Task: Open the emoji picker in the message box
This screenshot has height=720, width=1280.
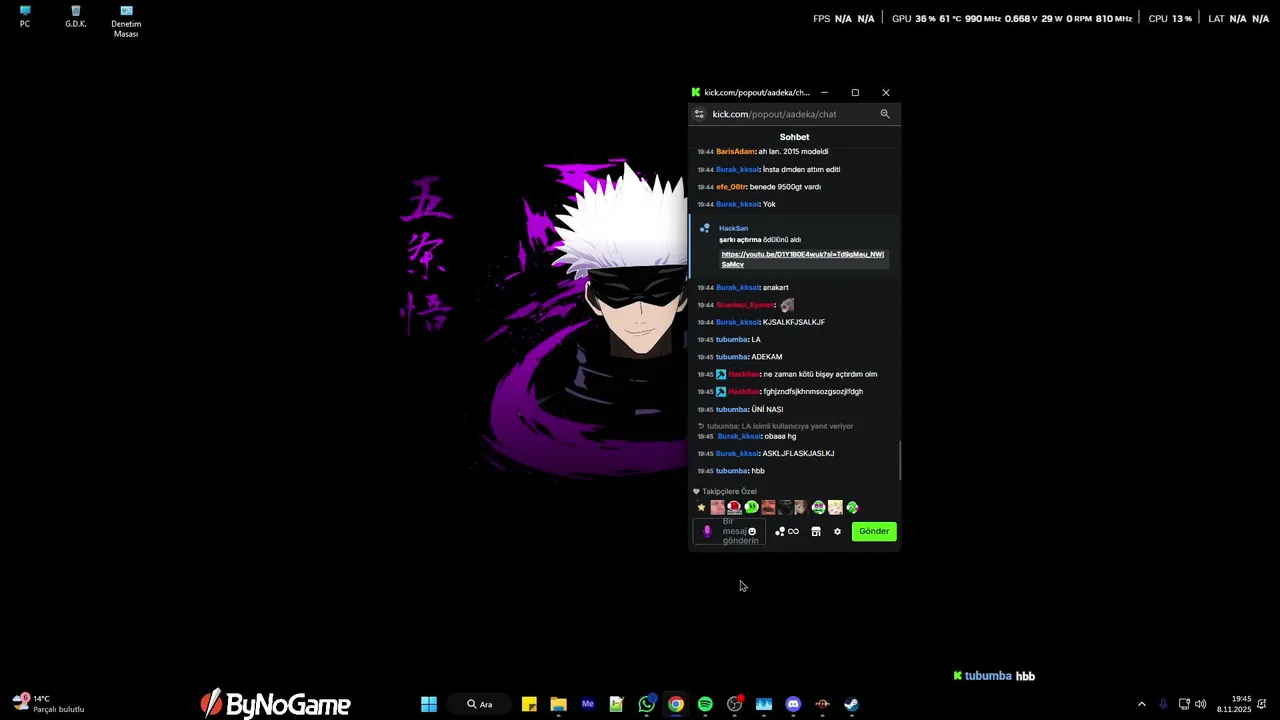Action: [752, 531]
